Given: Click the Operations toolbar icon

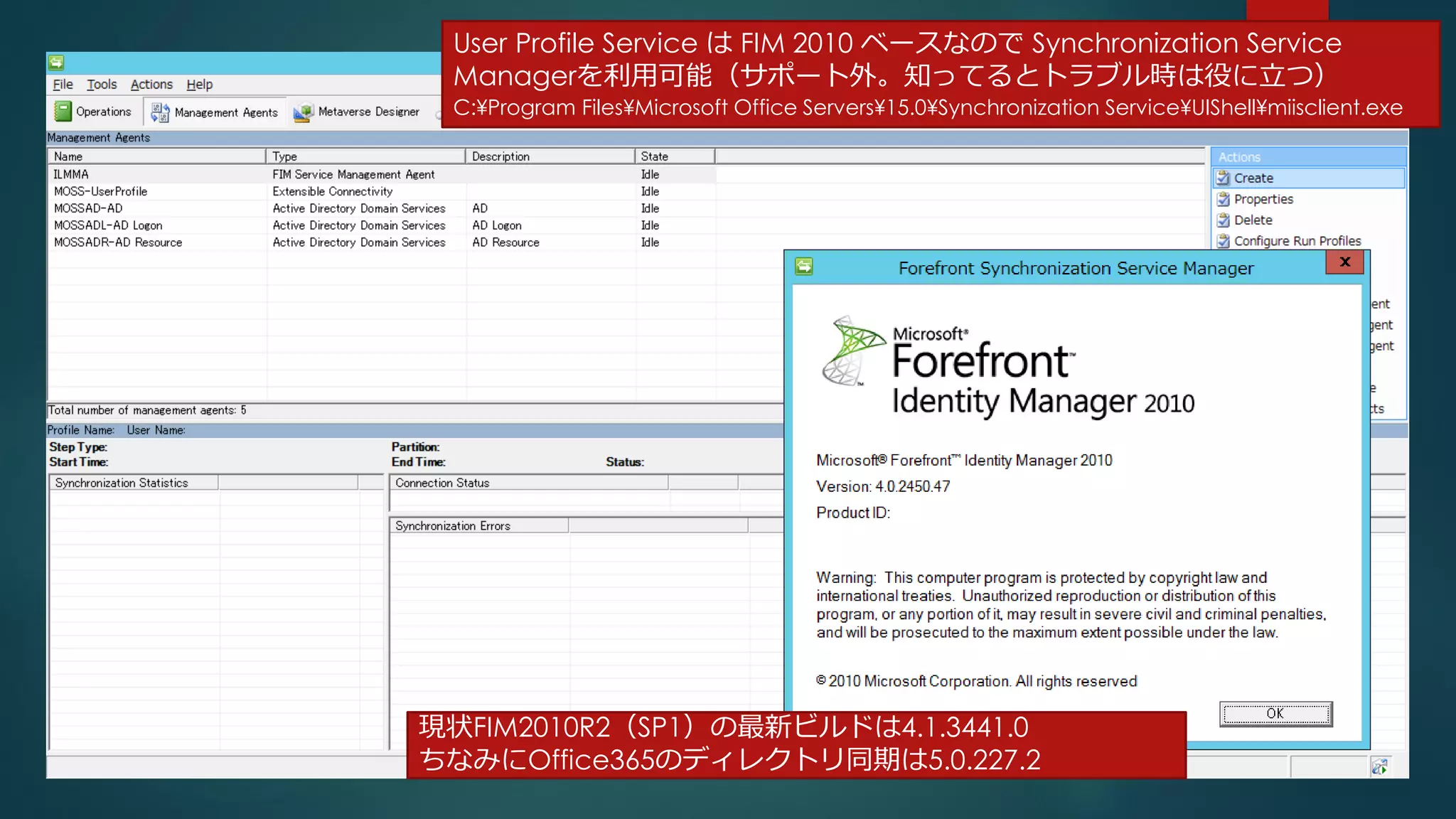Looking at the screenshot, I should click(63, 112).
